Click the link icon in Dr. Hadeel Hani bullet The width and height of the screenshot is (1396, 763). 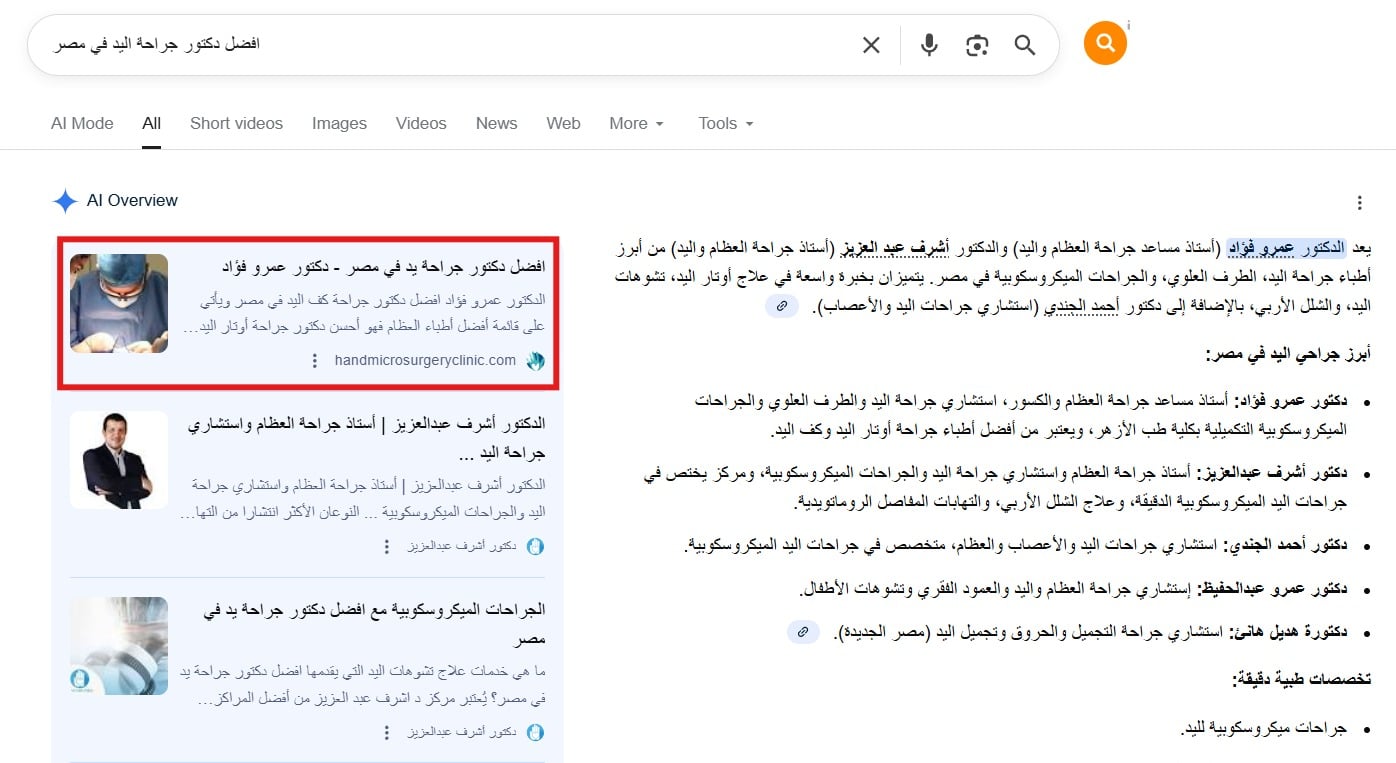[x=803, y=632]
